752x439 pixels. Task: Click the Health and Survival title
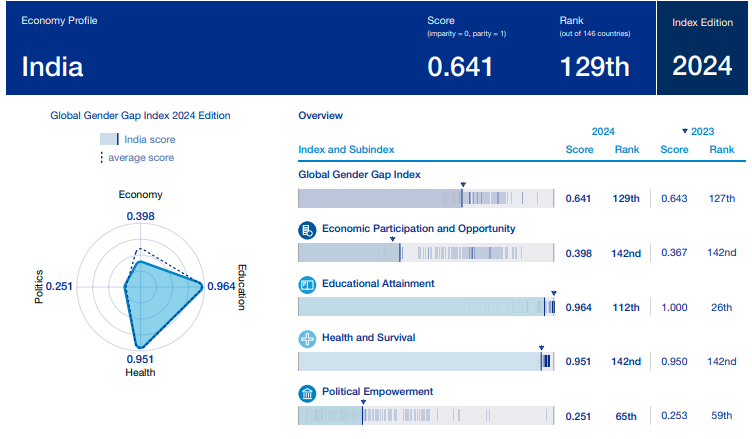coord(368,338)
